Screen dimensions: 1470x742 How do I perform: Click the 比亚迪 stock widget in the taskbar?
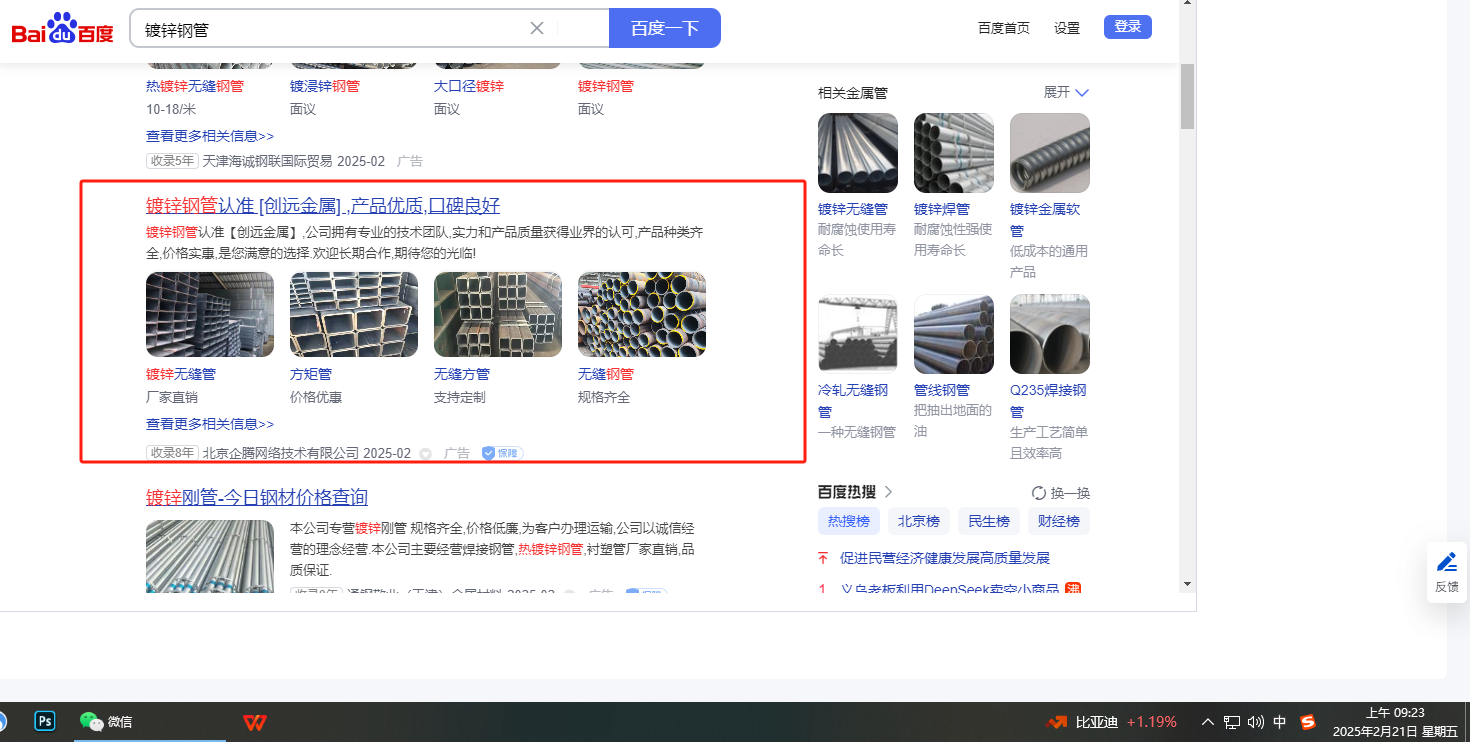pos(1111,722)
